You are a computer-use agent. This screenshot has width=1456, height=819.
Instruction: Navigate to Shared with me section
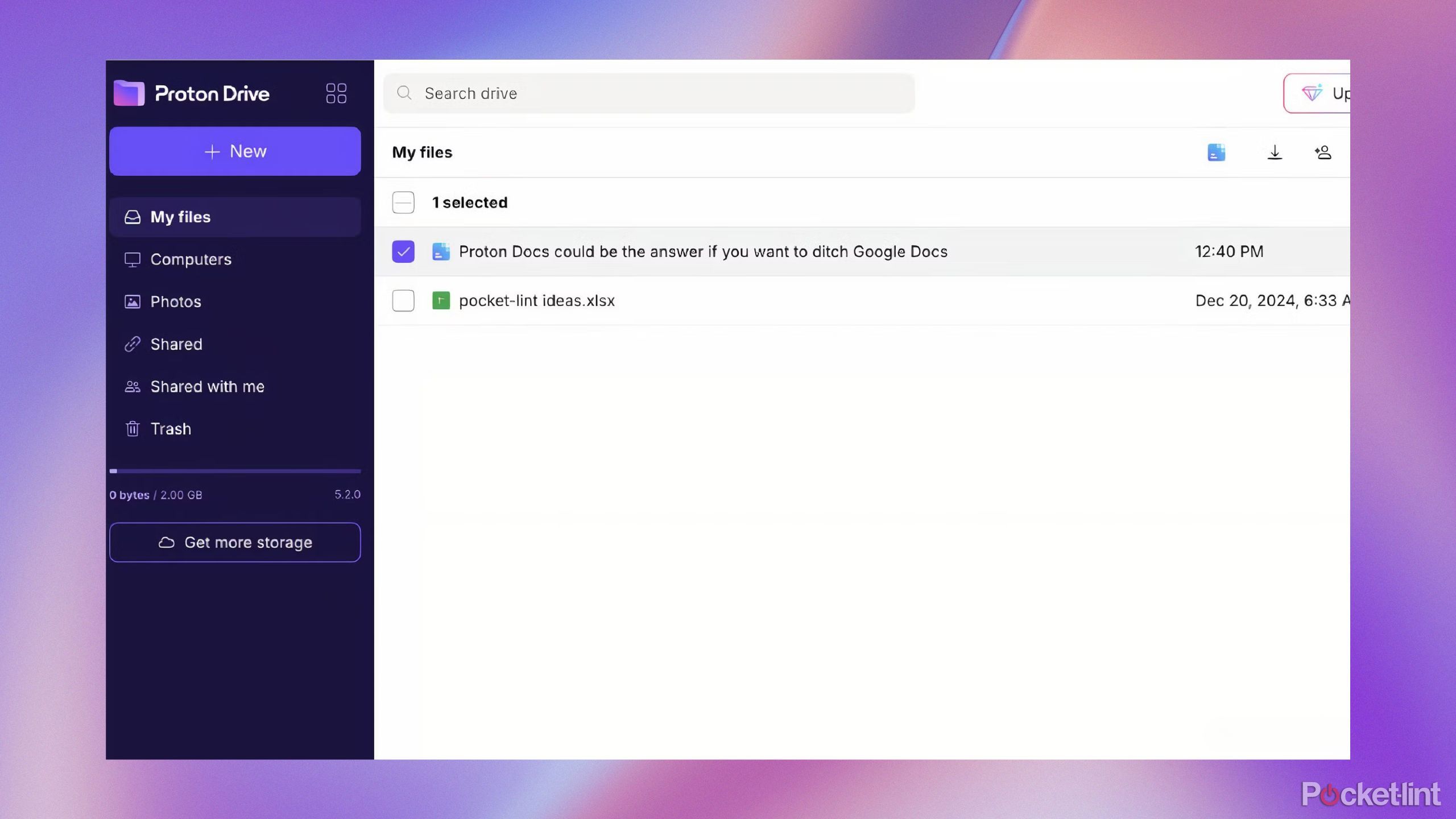207,386
